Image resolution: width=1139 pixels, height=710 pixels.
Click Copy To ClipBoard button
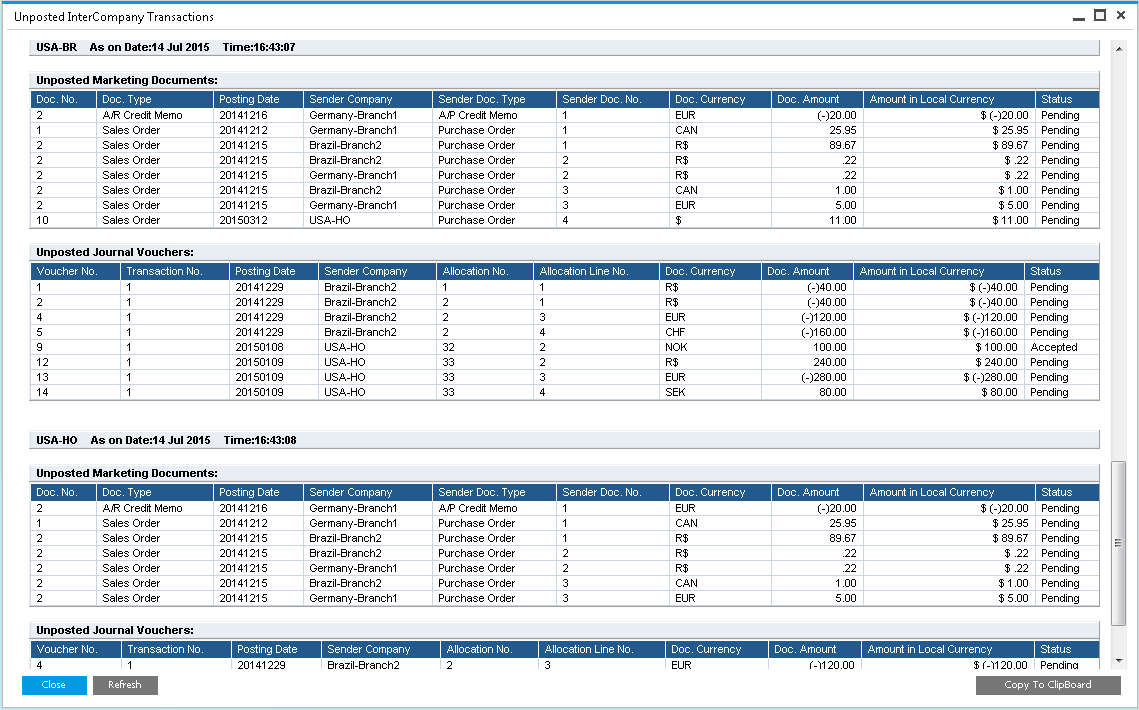1047,685
